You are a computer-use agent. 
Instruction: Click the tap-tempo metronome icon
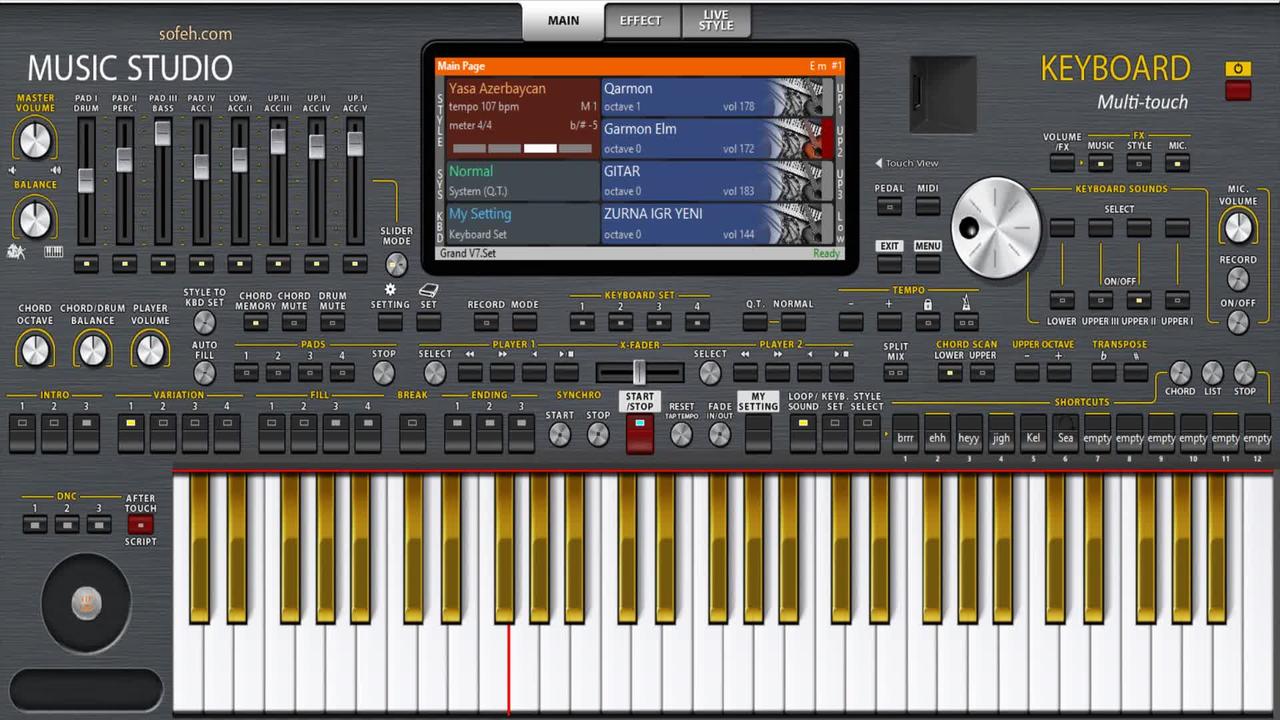coord(966,302)
